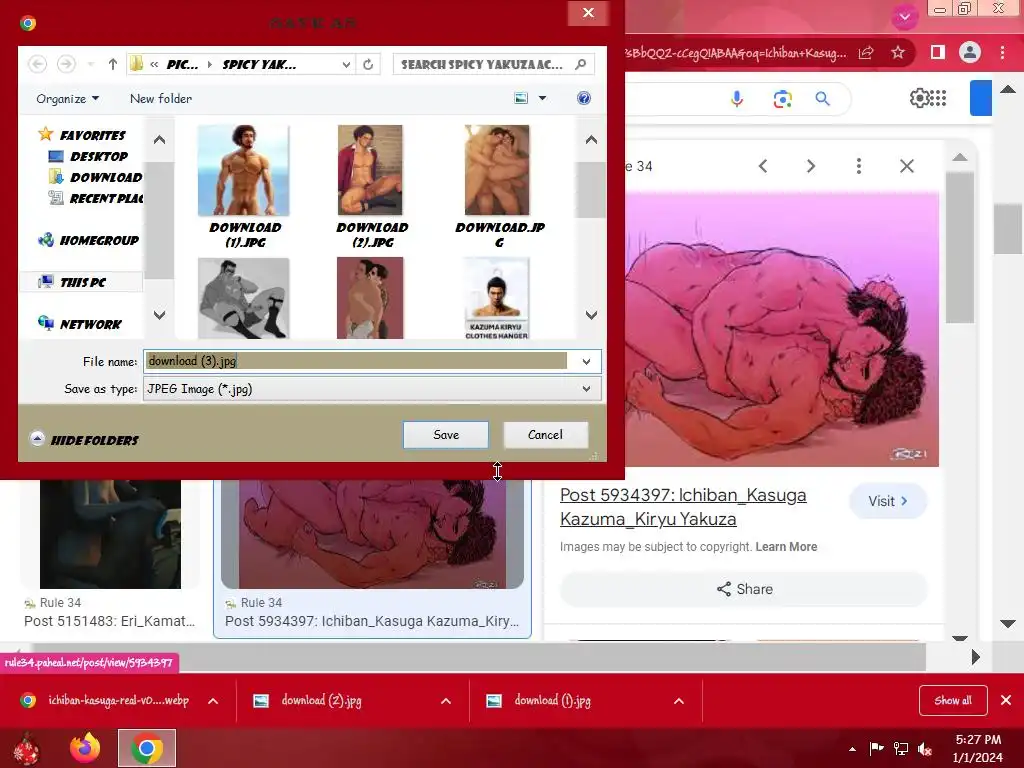Screen dimensions: 1024x768
Task: Select Network in navigation pane
Action: [x=80, y=324]
